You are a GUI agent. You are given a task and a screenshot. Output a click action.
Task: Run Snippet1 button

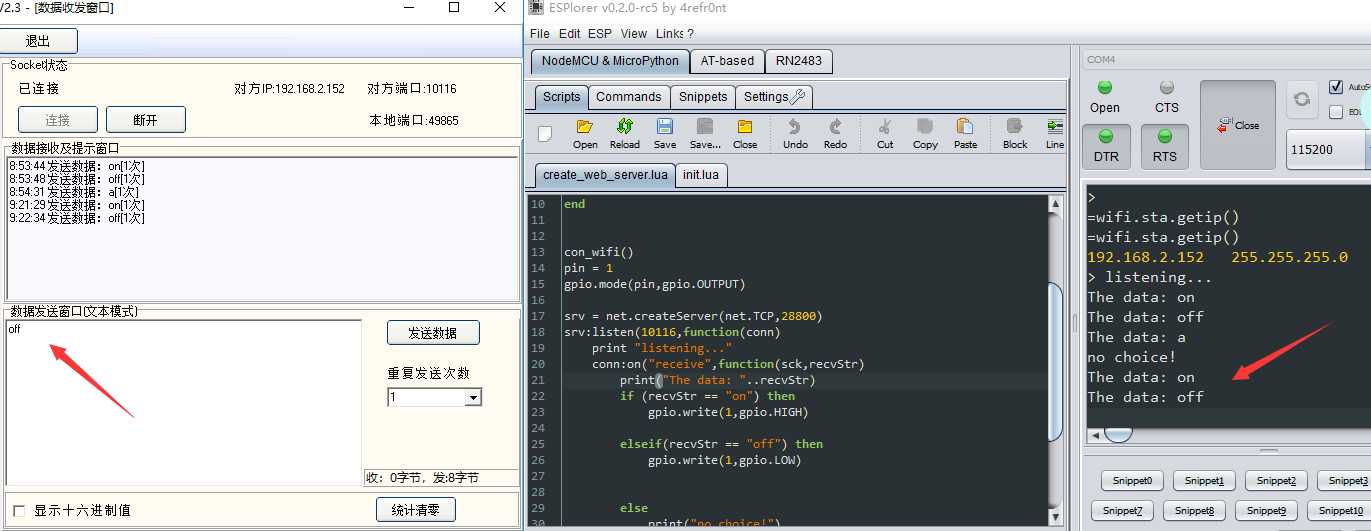pyautogui.click(x=1205, y=481)
